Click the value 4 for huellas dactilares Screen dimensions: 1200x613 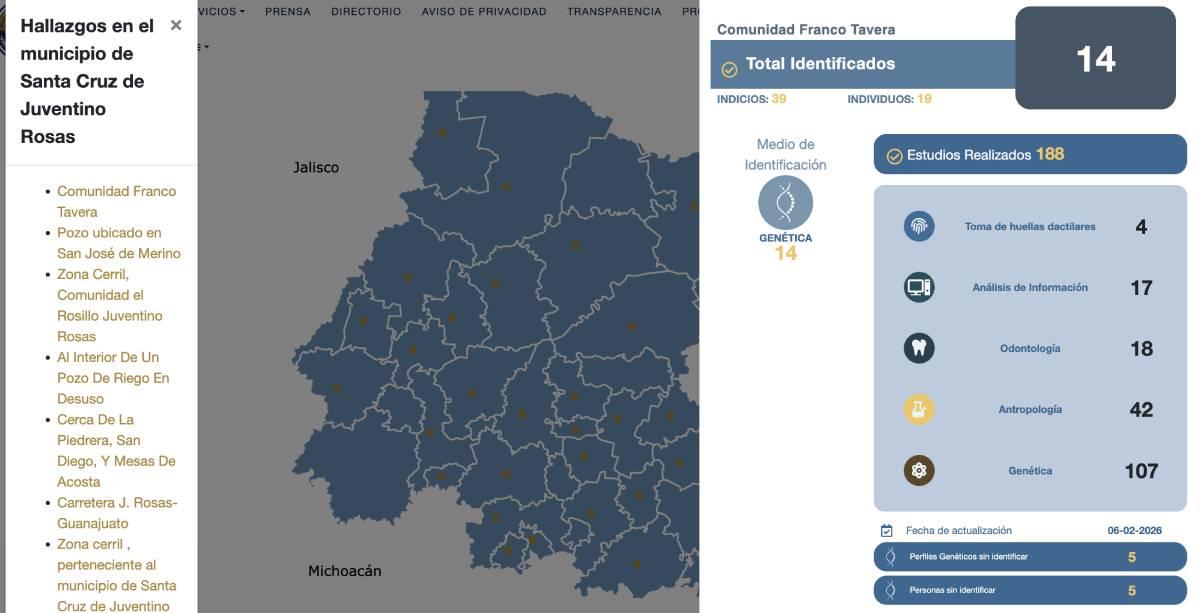1141,227
